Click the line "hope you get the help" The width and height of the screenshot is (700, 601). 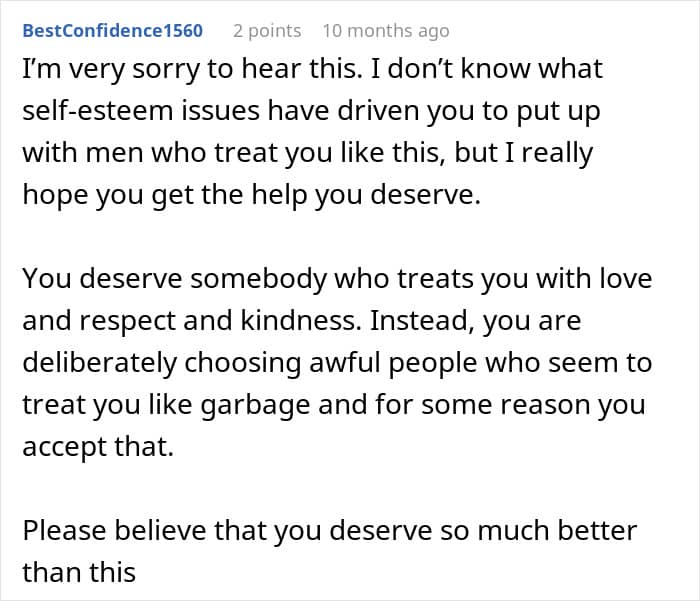pyautogui.click(x=251, y=197)
